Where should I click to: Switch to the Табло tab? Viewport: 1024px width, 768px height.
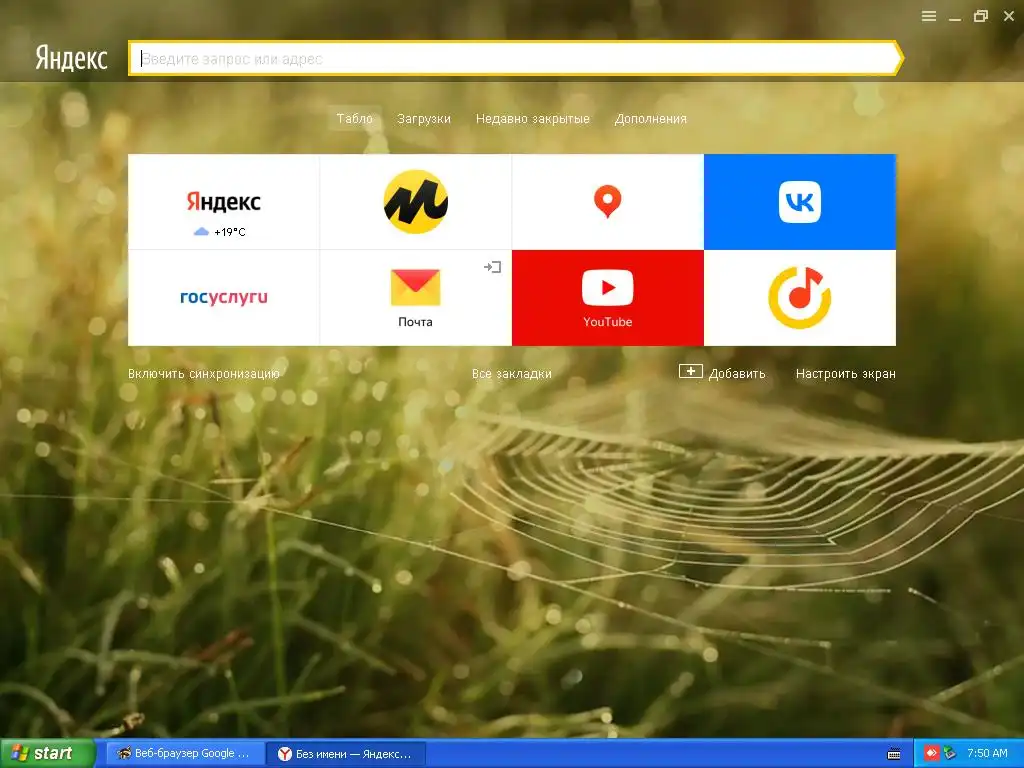click(x=355, y=118)
